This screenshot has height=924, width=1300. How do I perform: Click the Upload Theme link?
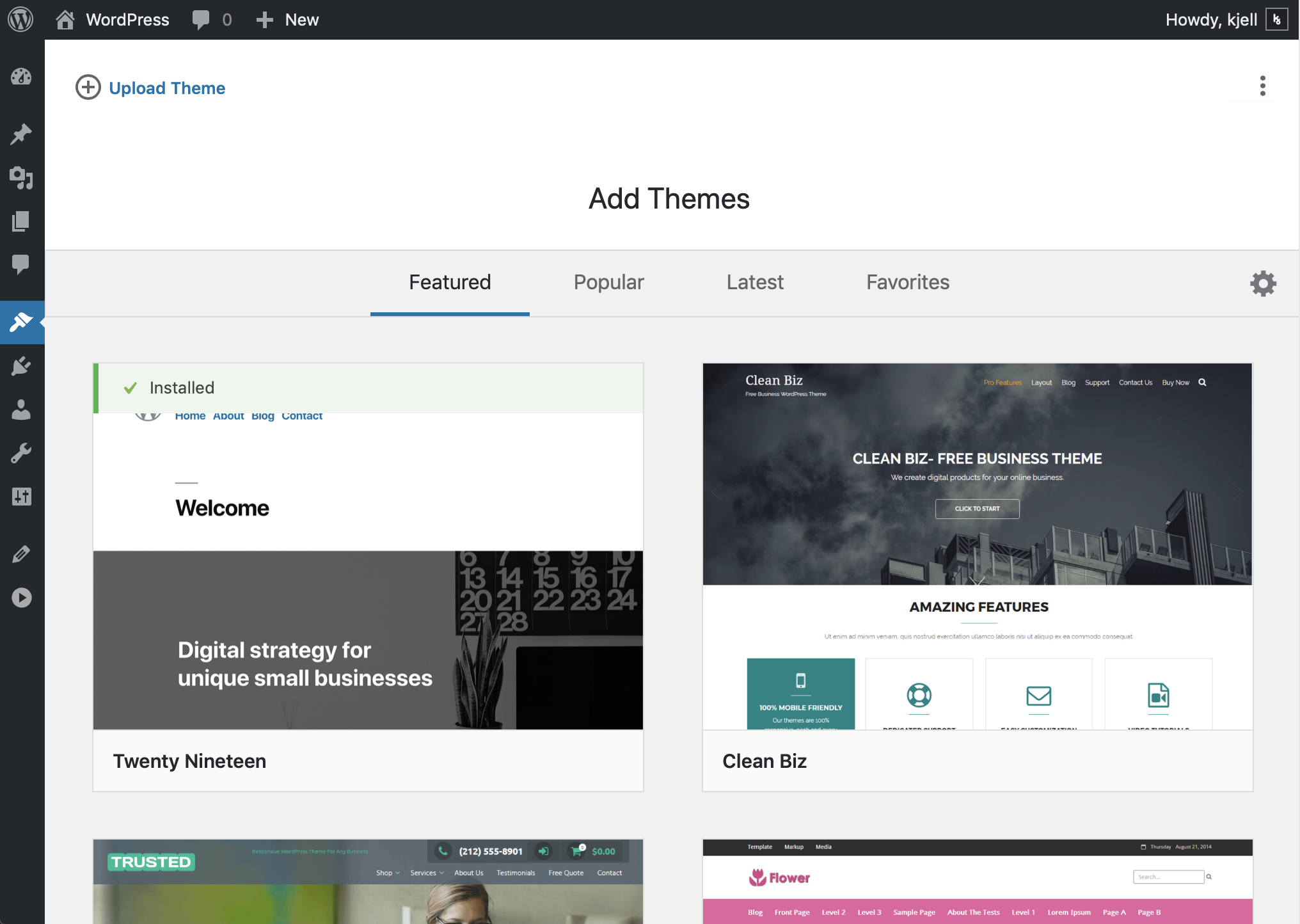(166, 88)
